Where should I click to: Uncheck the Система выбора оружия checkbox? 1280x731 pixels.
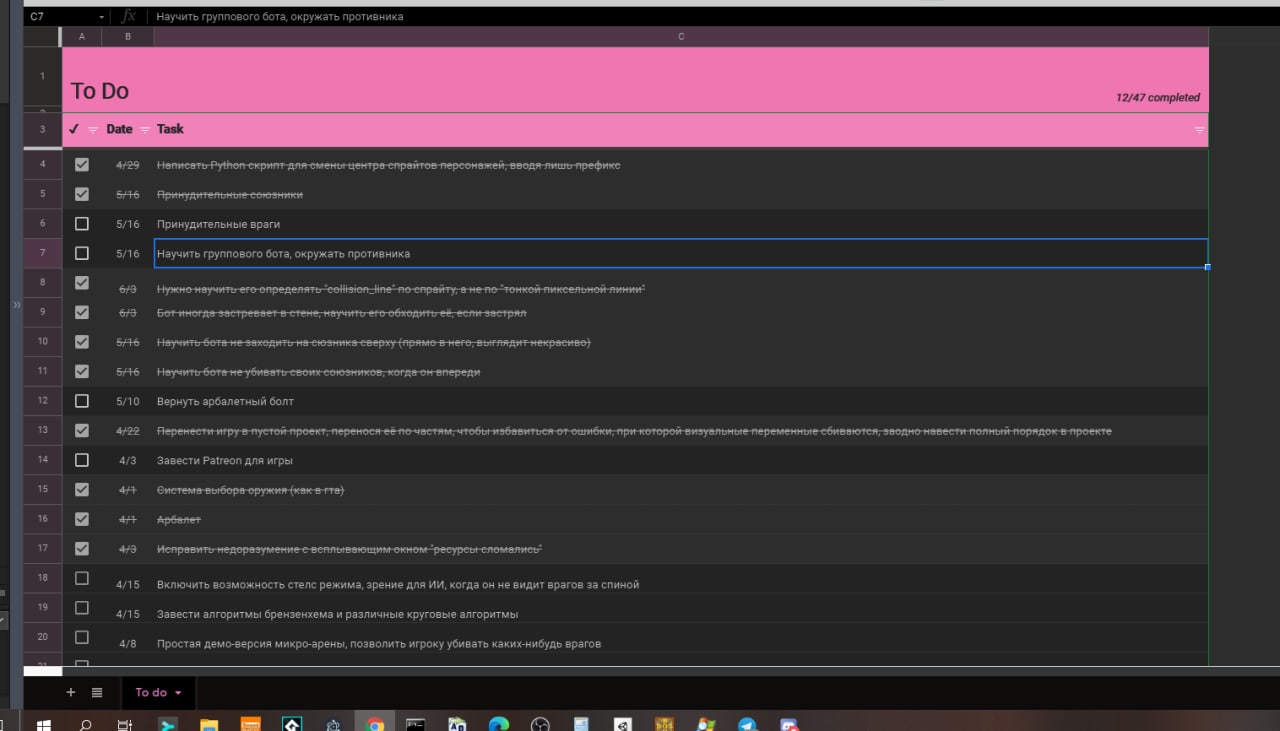[82, 490]
